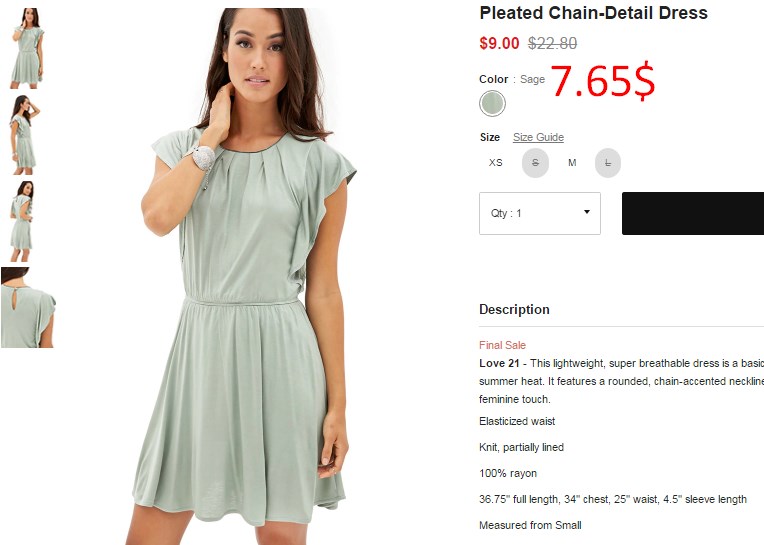
Task: Open the second side-view dress thumbnail
Action: coord(25,134)
